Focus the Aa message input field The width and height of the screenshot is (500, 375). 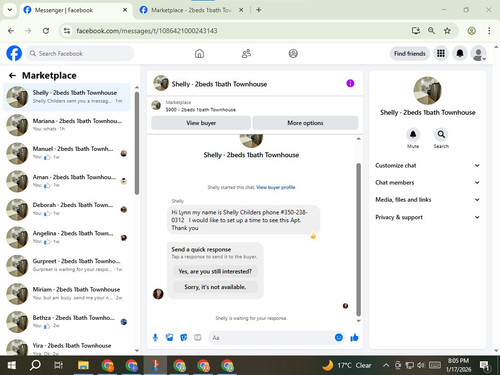click(x=271, y=338)
